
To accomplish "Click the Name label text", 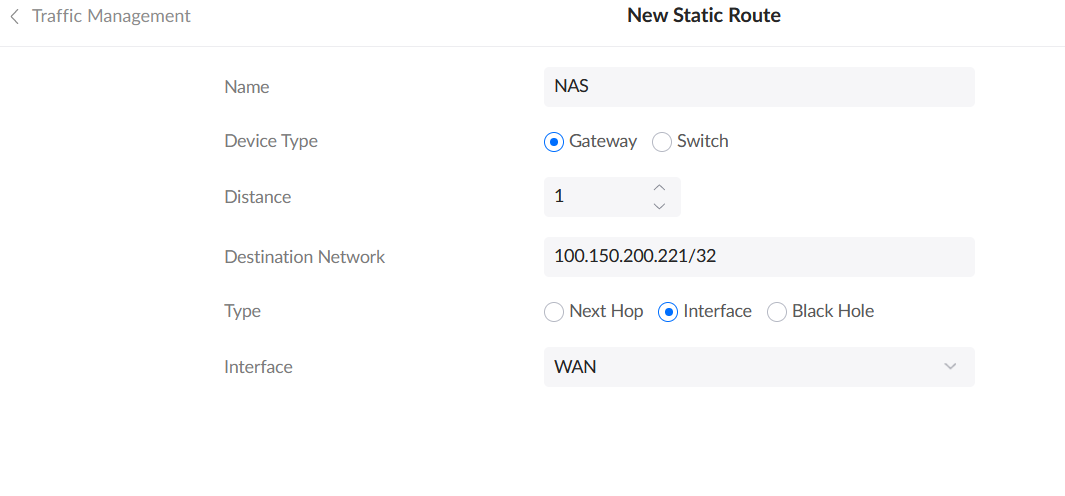I will 247,87.
